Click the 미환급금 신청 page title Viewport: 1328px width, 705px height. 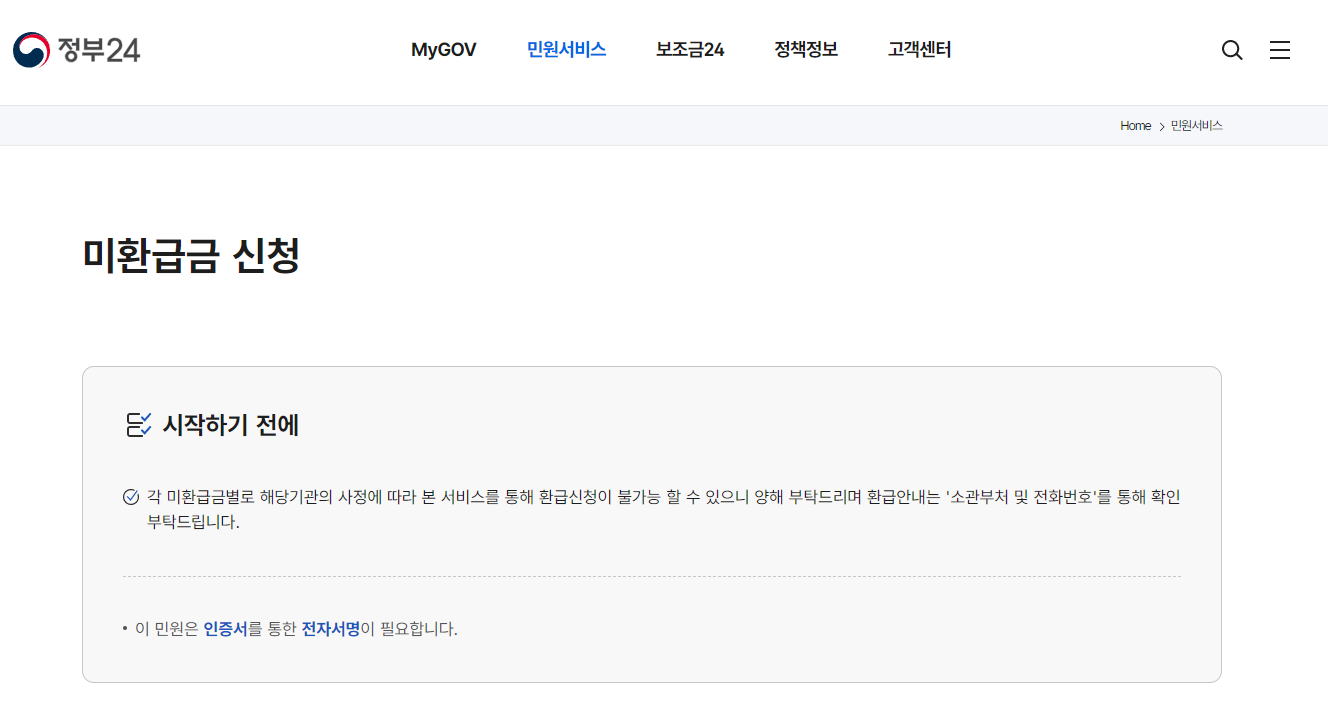191,256
